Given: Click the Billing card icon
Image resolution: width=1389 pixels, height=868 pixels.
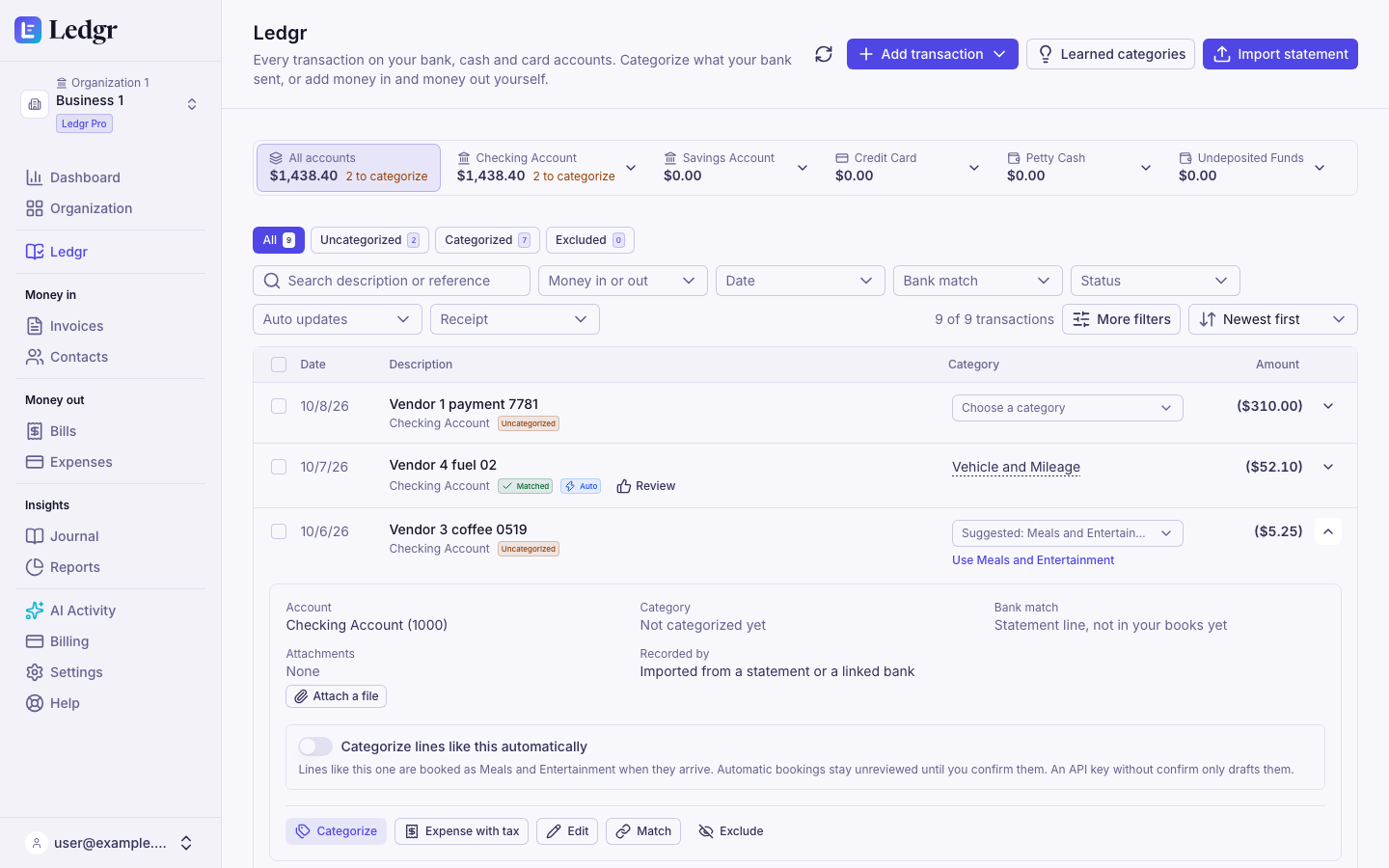Looking at the screenshot, I should click(x=35, y=641).
